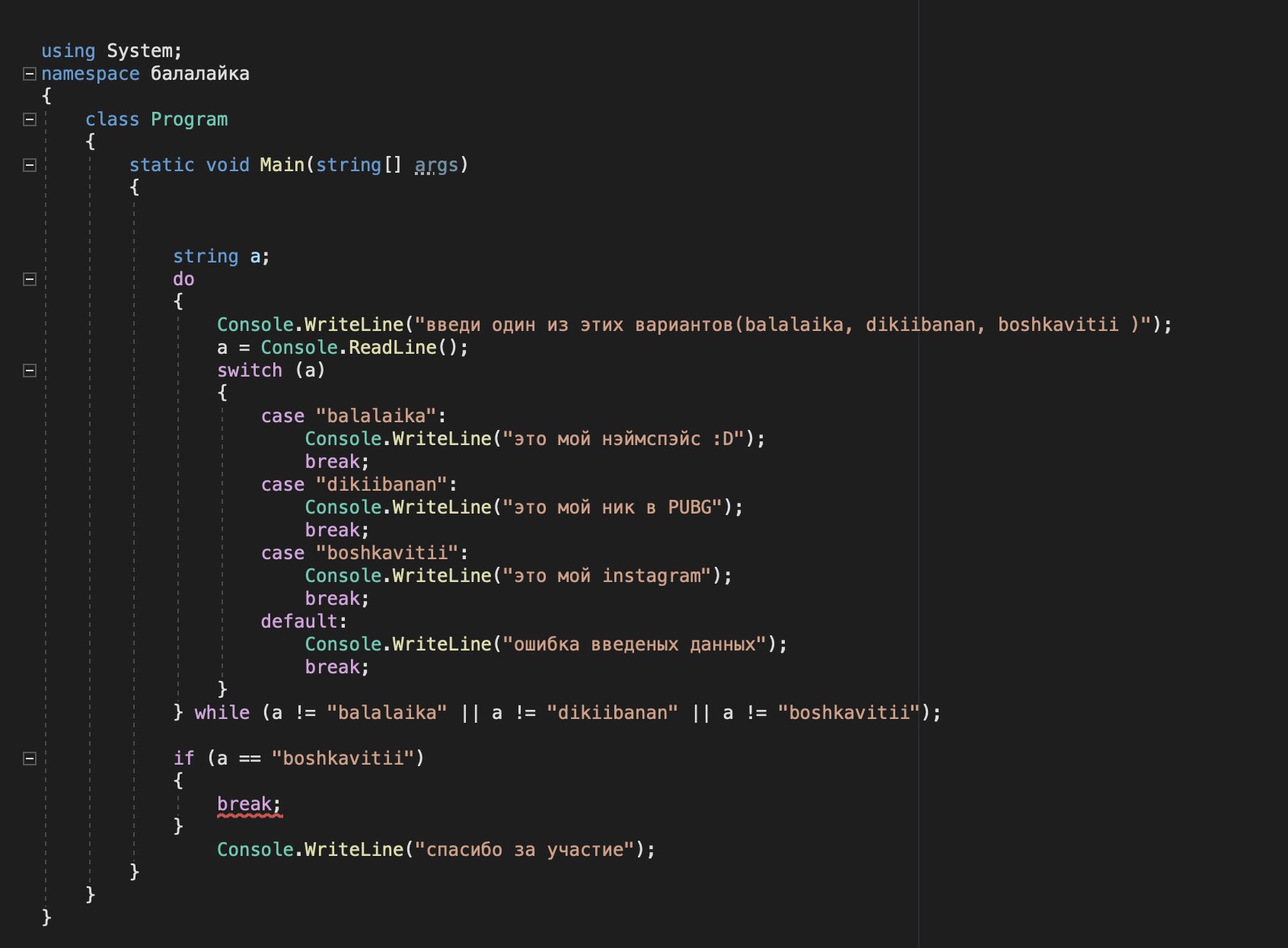Viewport: 1288px width, 948px height.
Task: Click the namespace name балалайка
Action: coord(200,74)
